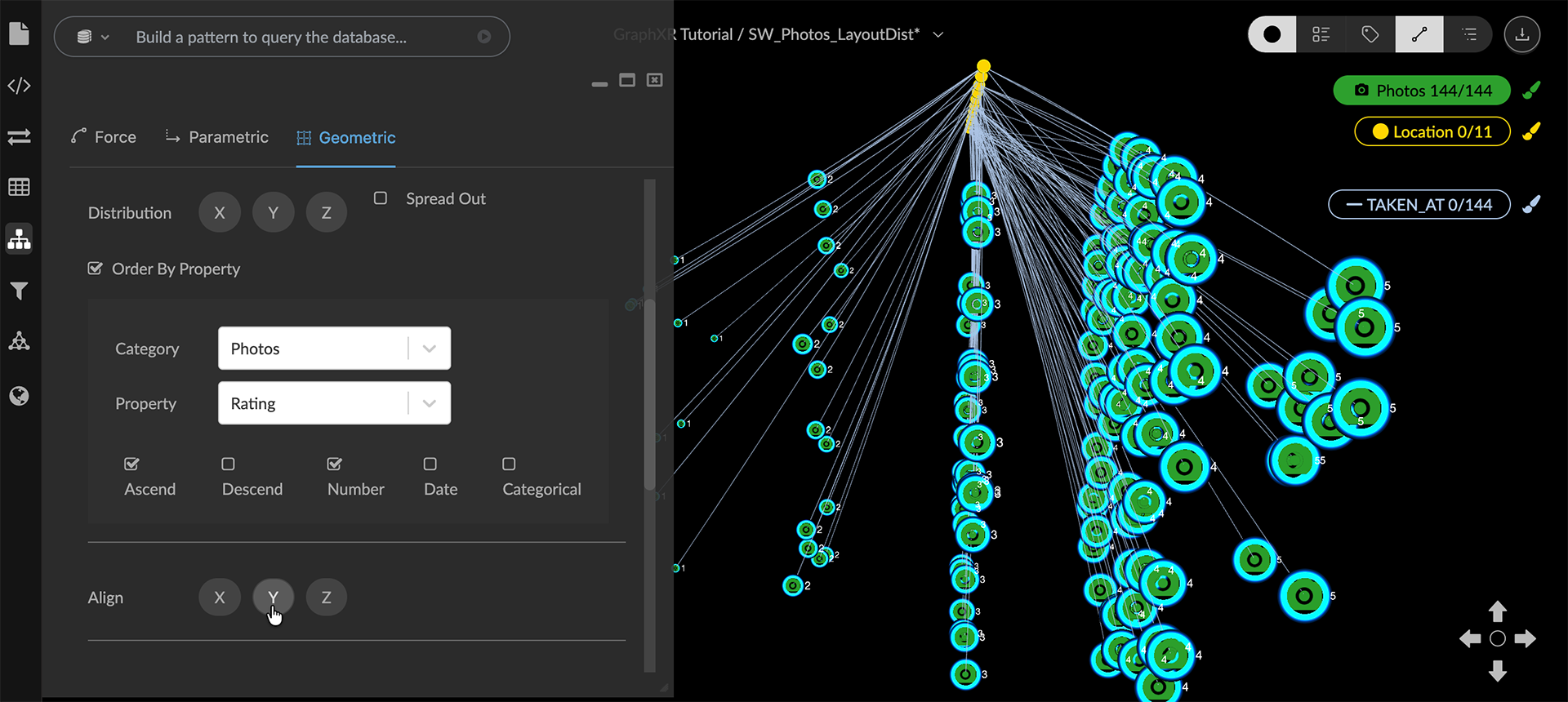Expand the project title dropdown chevron
This screenshot has height=702, width=1568.
[x=938, y=34]
